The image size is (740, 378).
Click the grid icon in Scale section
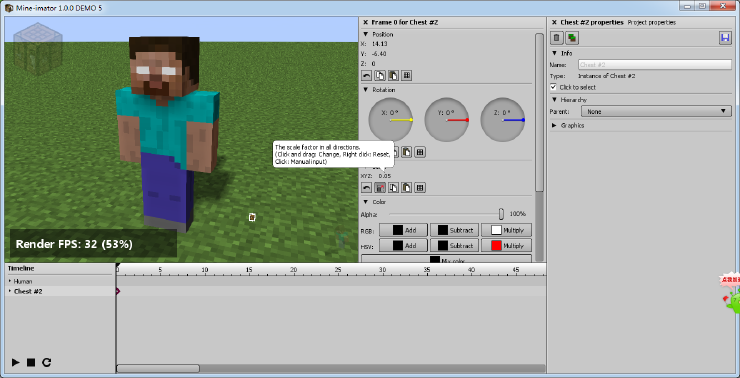pos(420,188)
